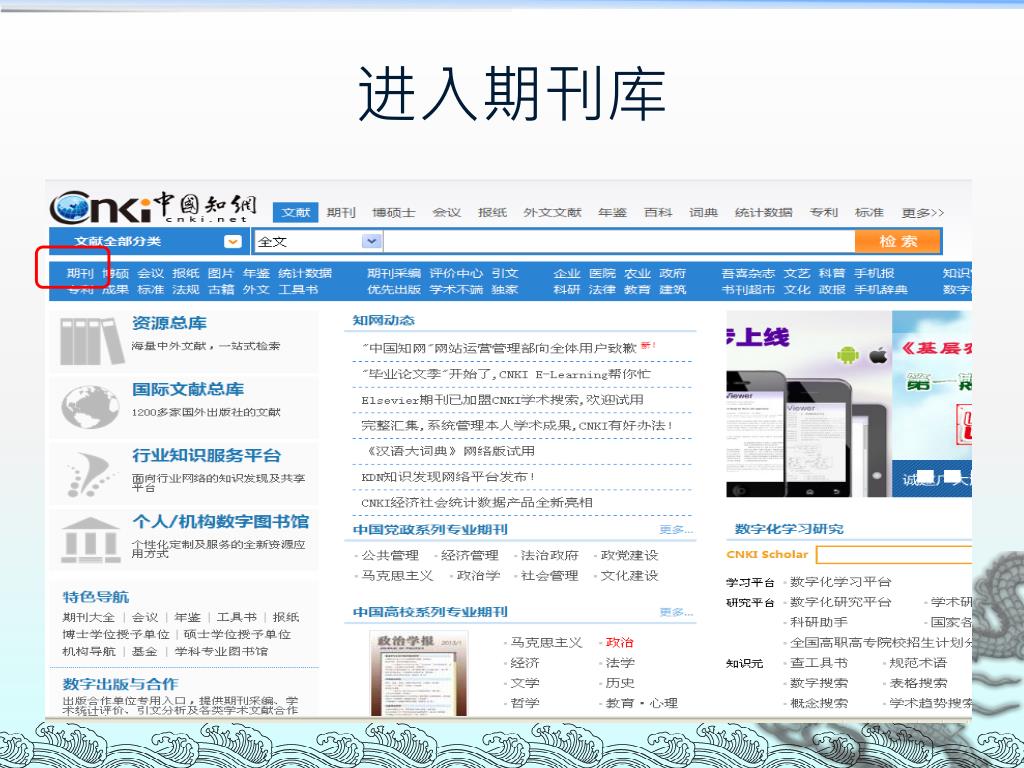
Task: Open the 文献全部分类 dropdown arrow
Action: (x=232, y=242)
